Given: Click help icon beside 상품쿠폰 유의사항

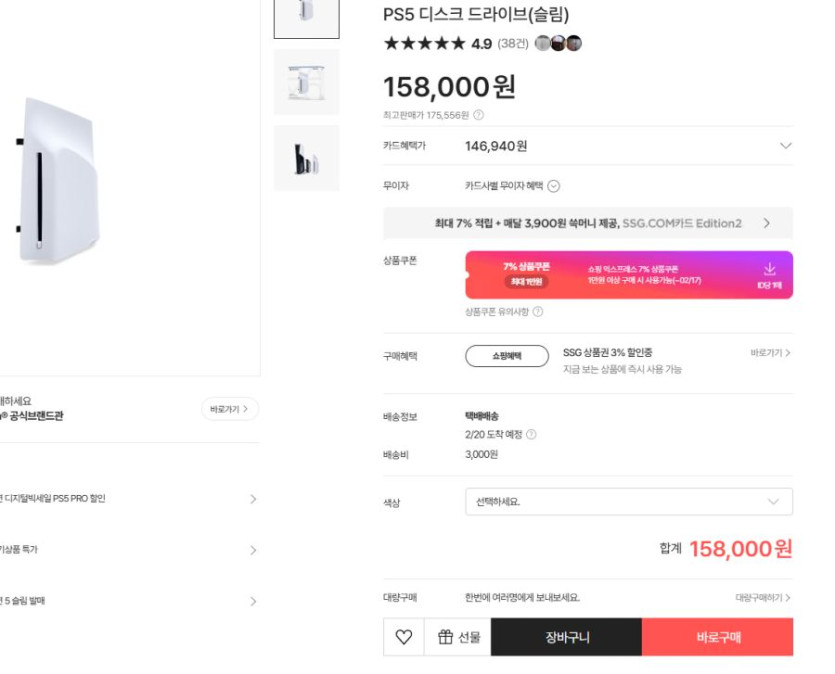Looking at the screenshot, I should pyautogui.click(x=538, y=312).
